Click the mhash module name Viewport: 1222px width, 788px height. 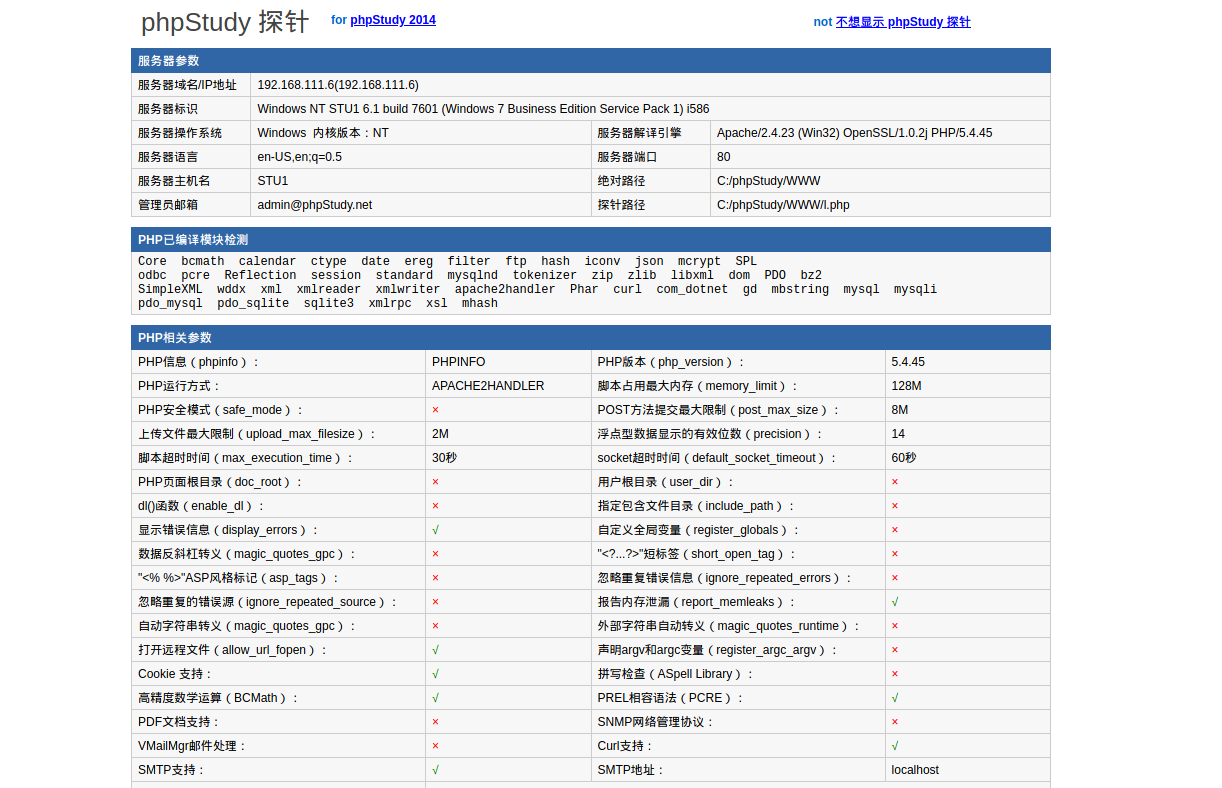[x=480, y=304]
